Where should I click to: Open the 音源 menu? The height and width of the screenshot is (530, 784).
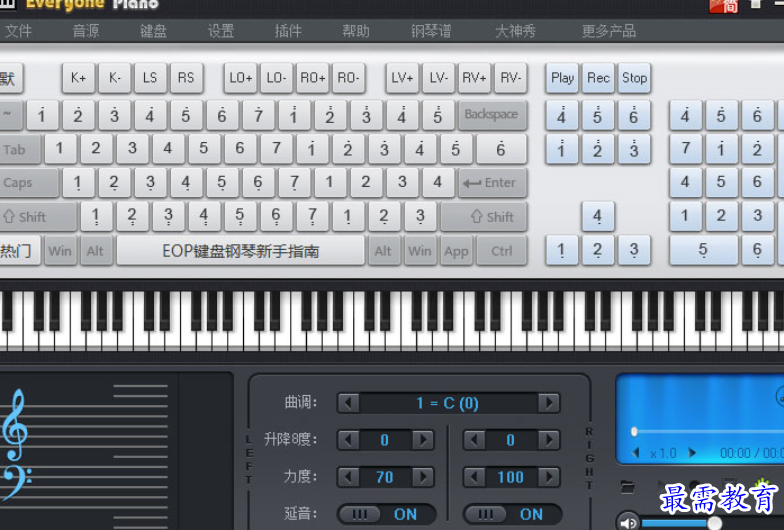[x=86, y=31]
